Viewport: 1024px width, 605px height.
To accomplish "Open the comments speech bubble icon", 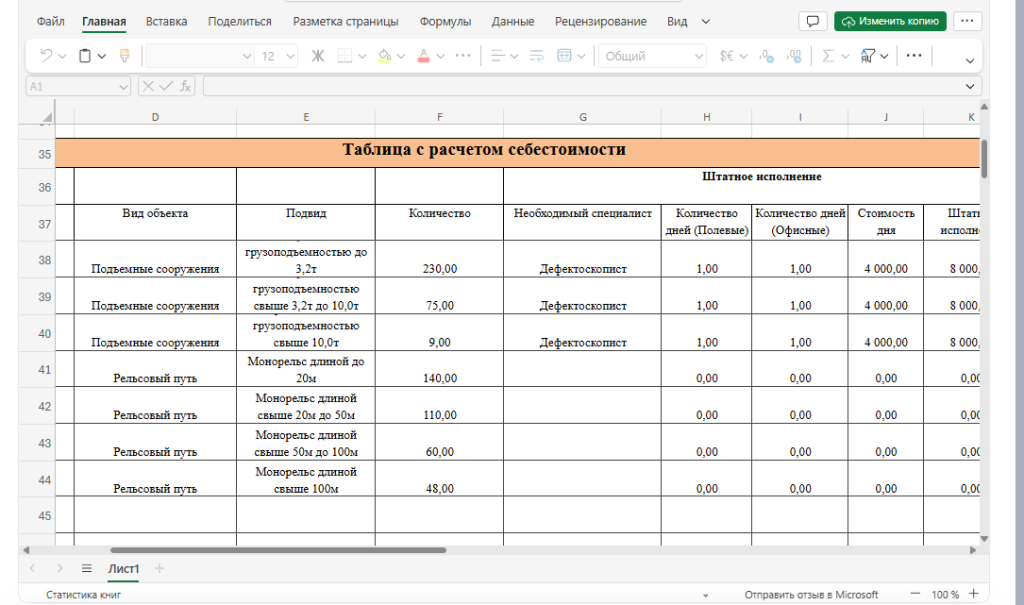I will click(x=813, y=21).
